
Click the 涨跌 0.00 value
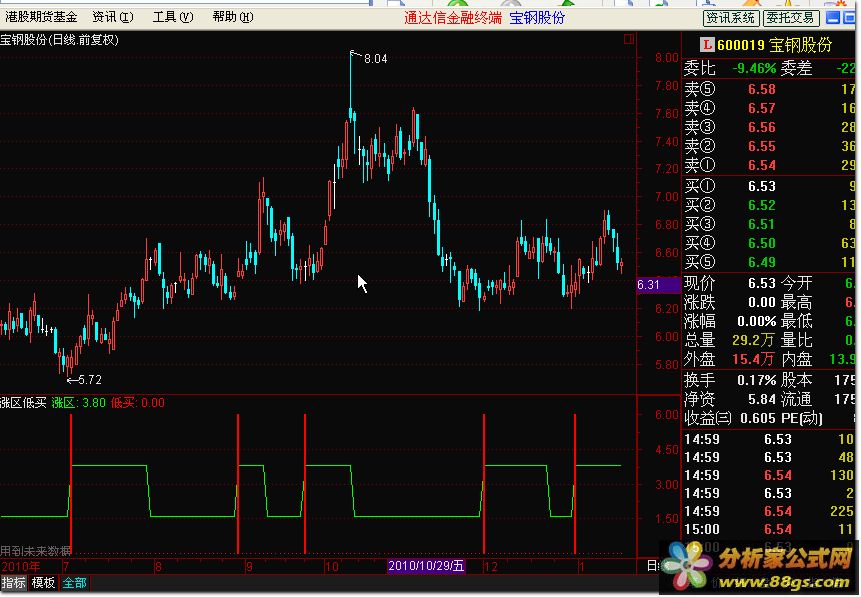pos(762,303)
